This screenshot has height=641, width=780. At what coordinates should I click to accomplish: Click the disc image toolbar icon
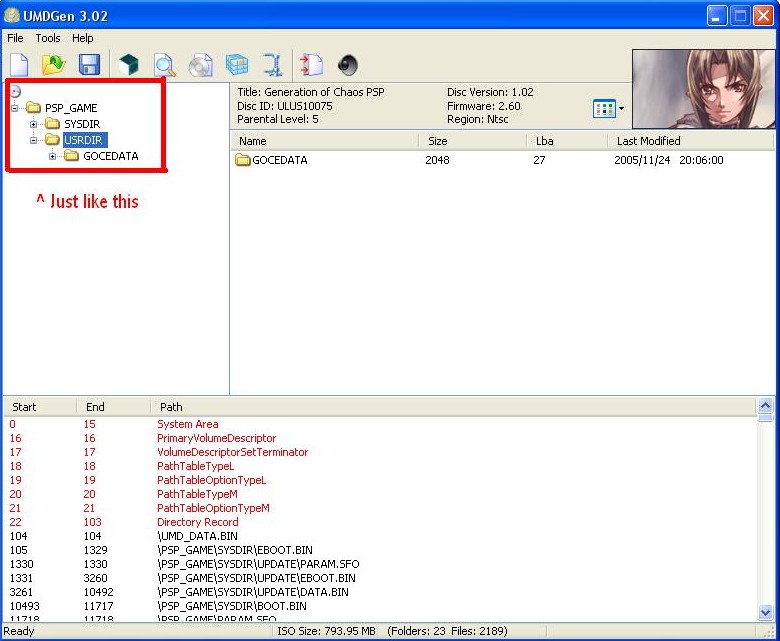[201, 66]
